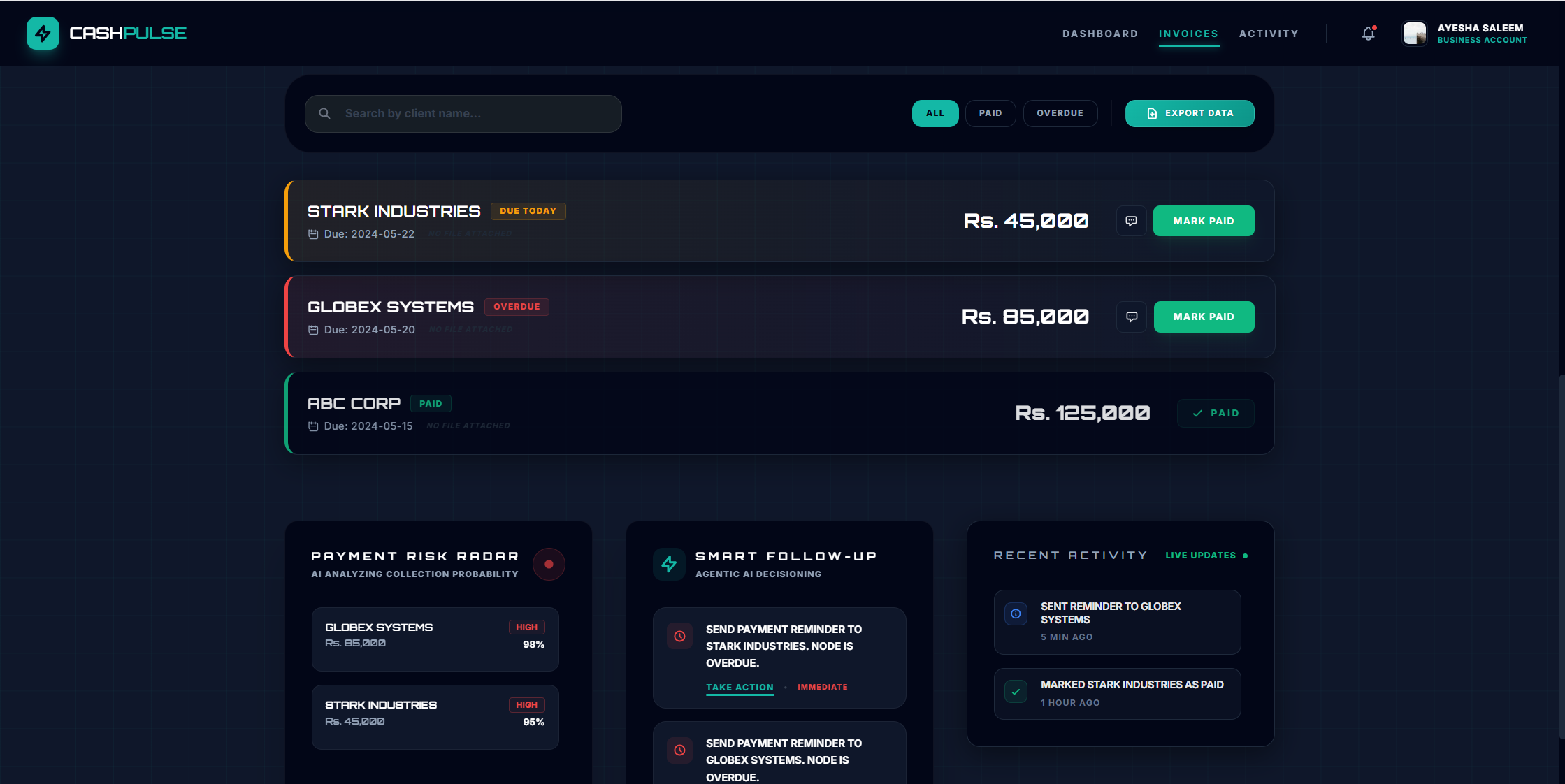The width and height of the screenshot is (1565, 784).
Task: Click the checkmark icon on Stark paid activity
Action: click(1016, 692)
